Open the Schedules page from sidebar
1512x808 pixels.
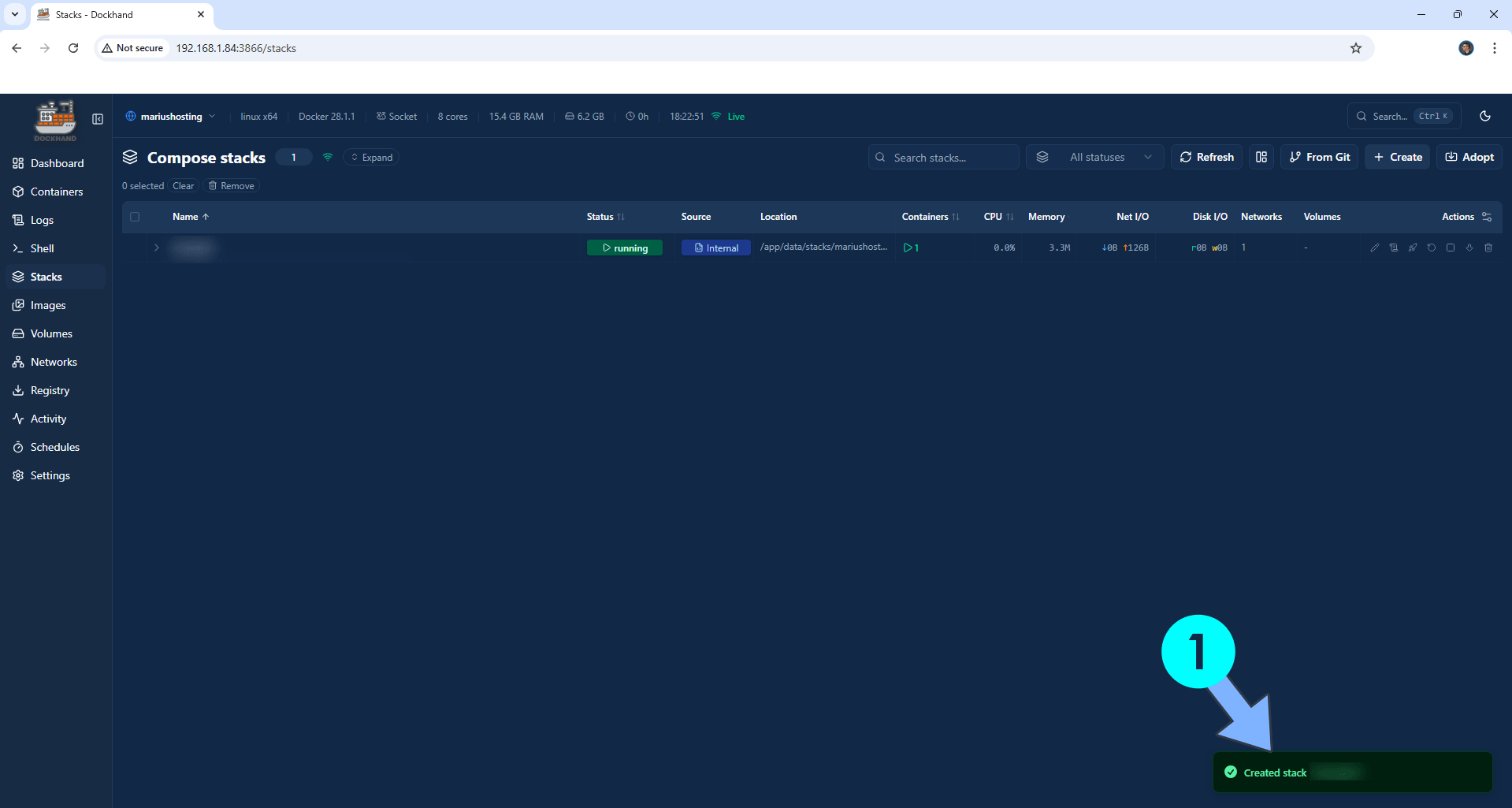pos(55,447)
